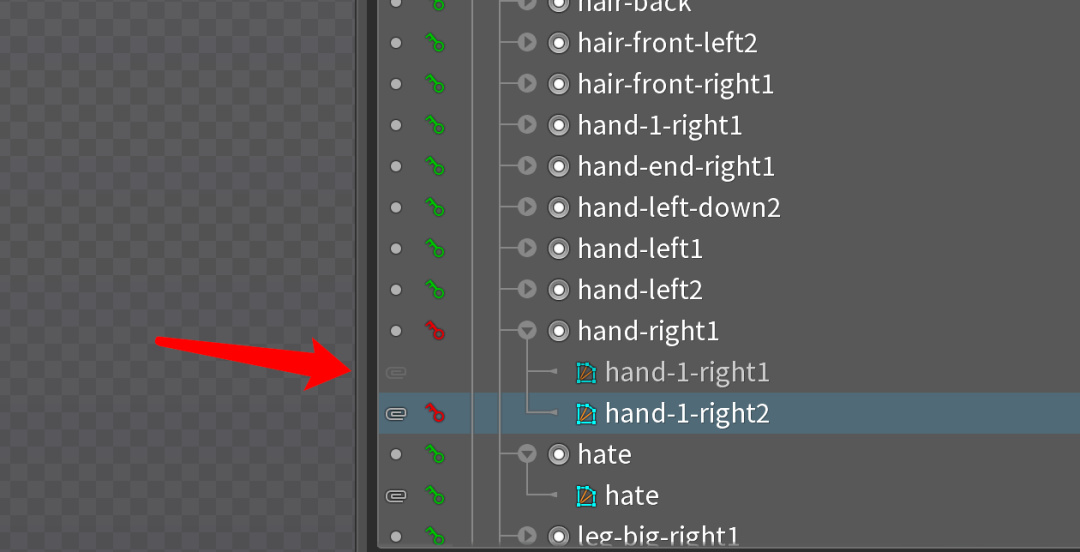Screen dimensions: 1080x552
Task: Select the hand-end-right1 slot in tree
Action: tap(676, 166)
